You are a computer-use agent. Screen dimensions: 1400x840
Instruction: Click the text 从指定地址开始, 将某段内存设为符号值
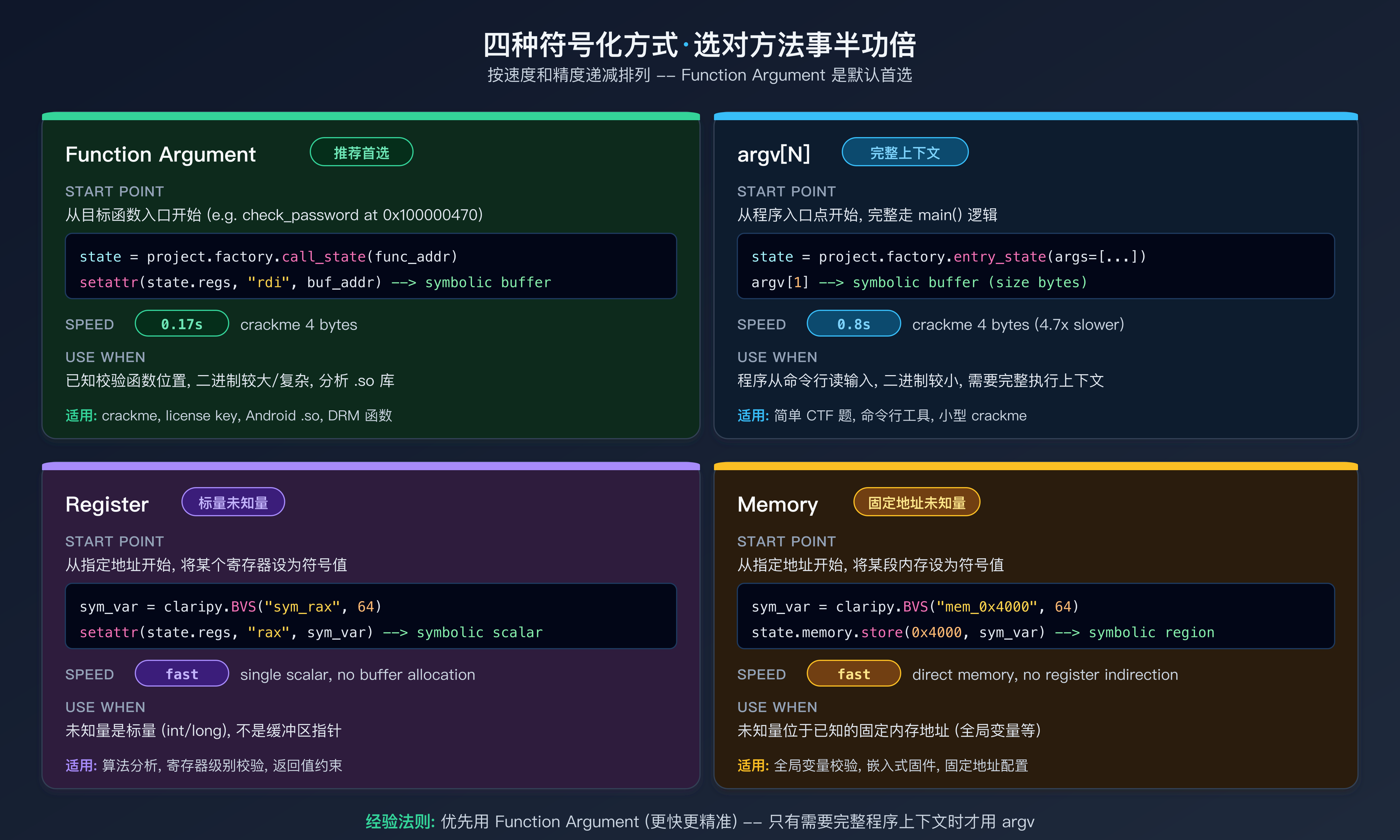pos(870,565)
